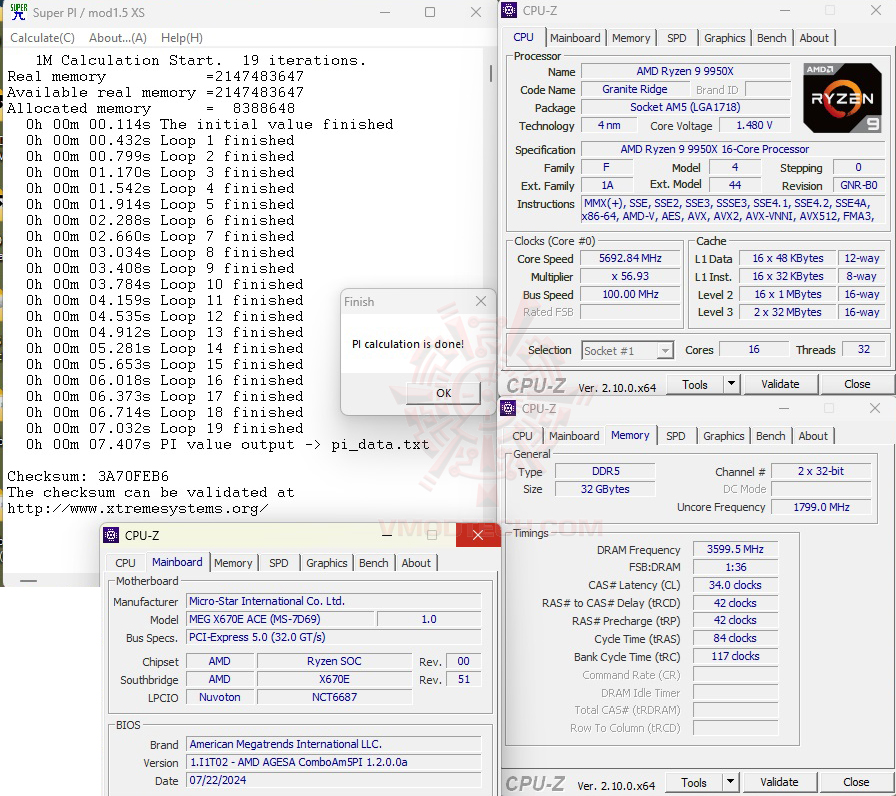The image size is (896, 796).
Task: Select Mainboard tab in Memory CPU-Z window
Action: pyautogui.click(x=574, y=436)
